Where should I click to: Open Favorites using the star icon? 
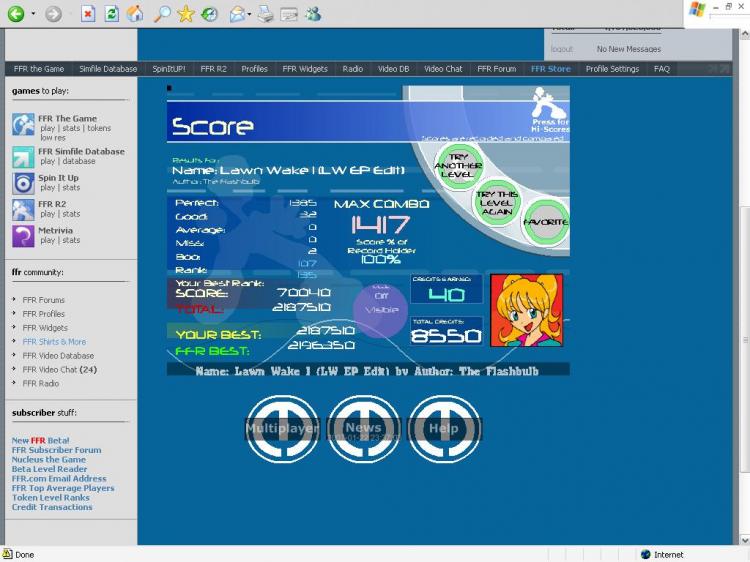[x=186, y=14]
